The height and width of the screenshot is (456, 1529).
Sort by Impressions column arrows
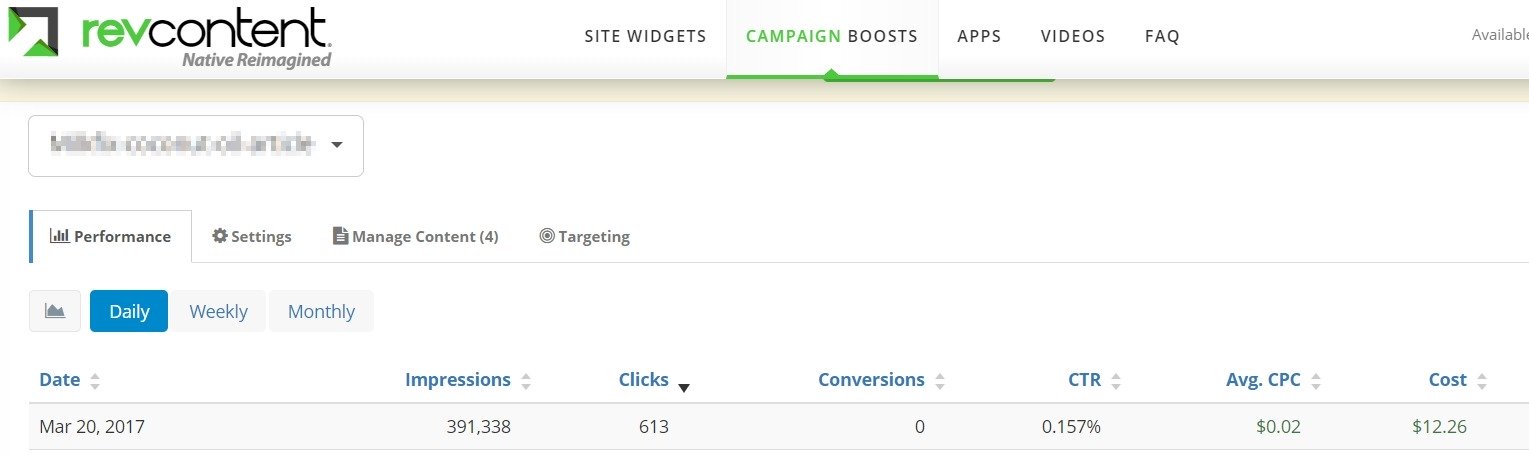click(526, 381)
